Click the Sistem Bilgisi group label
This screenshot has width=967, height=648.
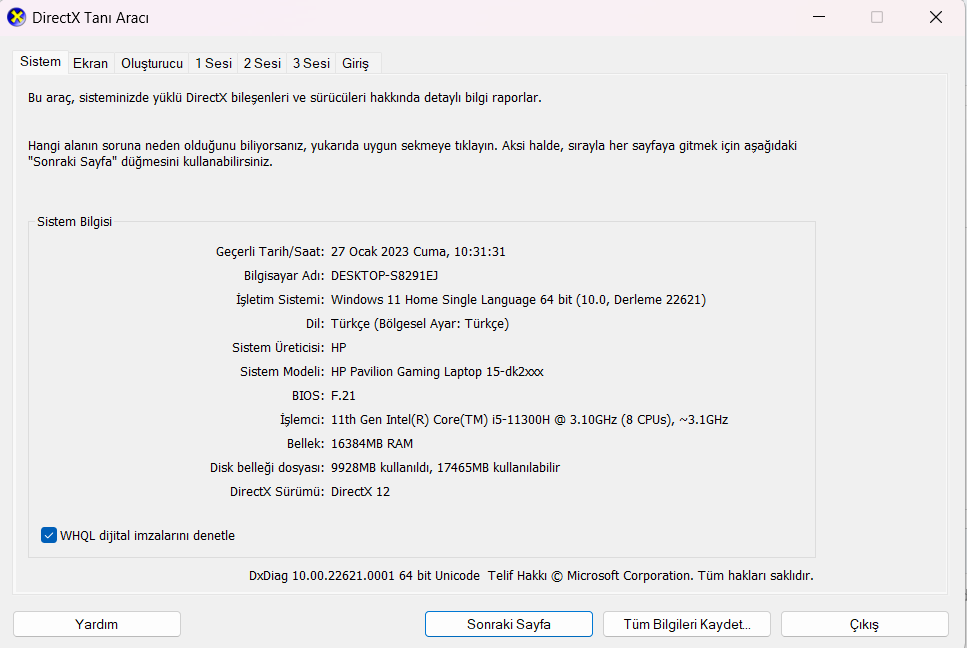[x=75, y=221]
